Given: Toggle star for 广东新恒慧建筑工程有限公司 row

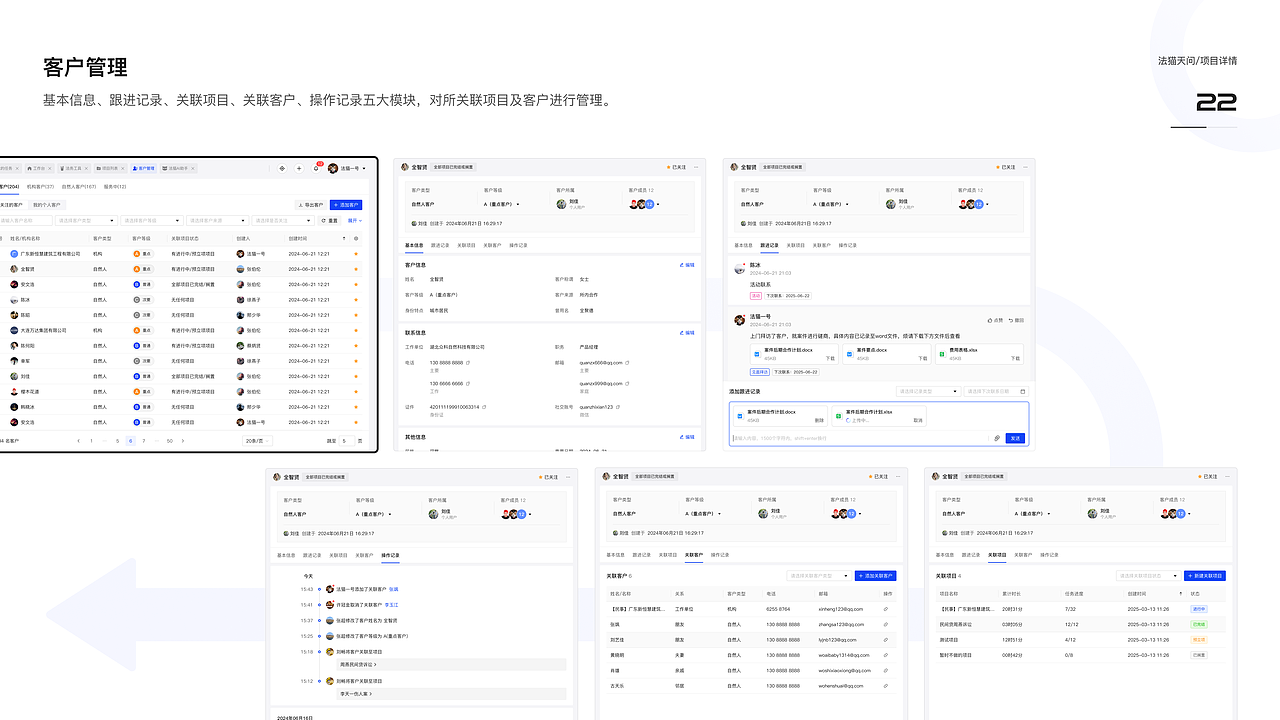Looking at the screenshot, I should click(x=356, y=253).
